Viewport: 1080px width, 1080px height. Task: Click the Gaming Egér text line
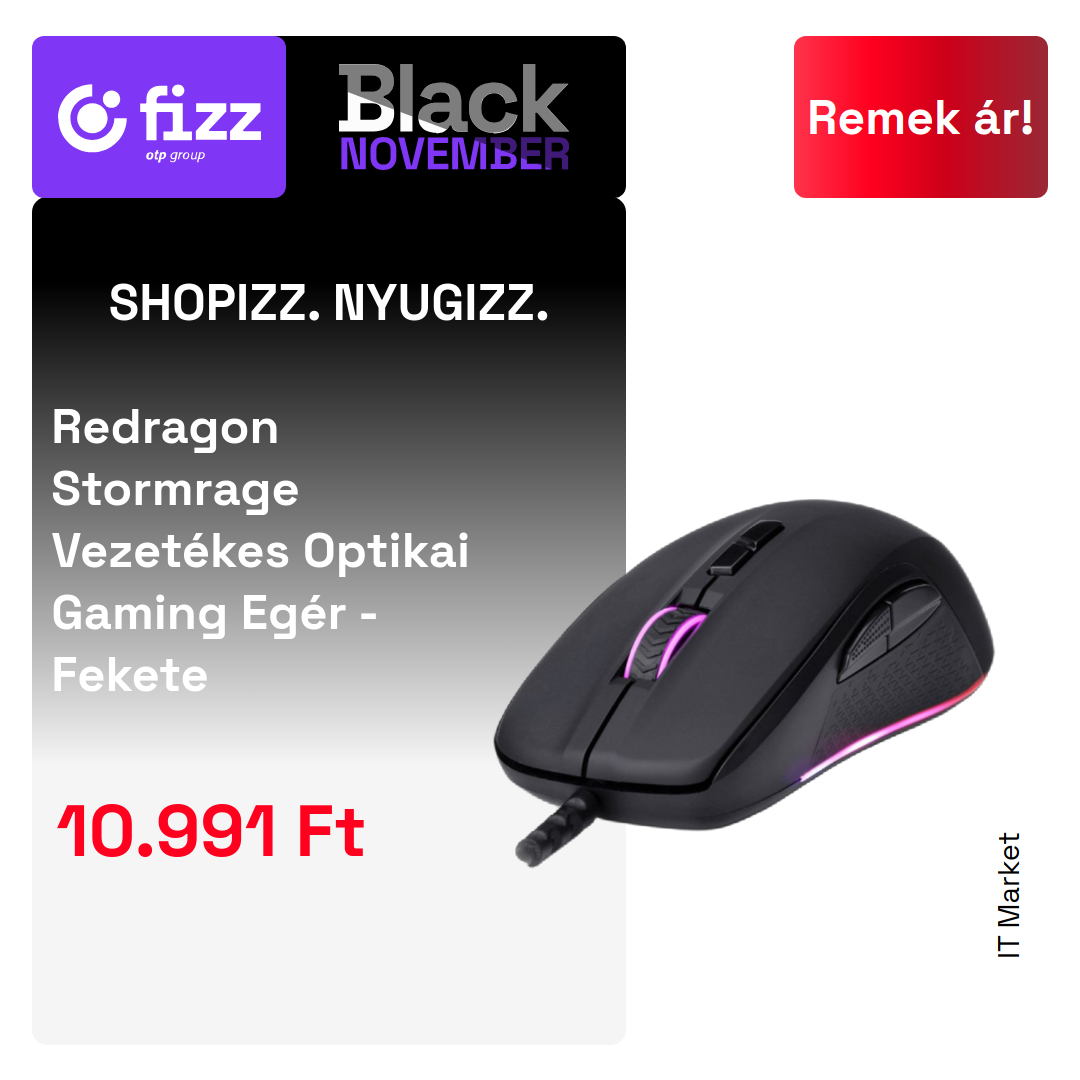click(214, 614)
